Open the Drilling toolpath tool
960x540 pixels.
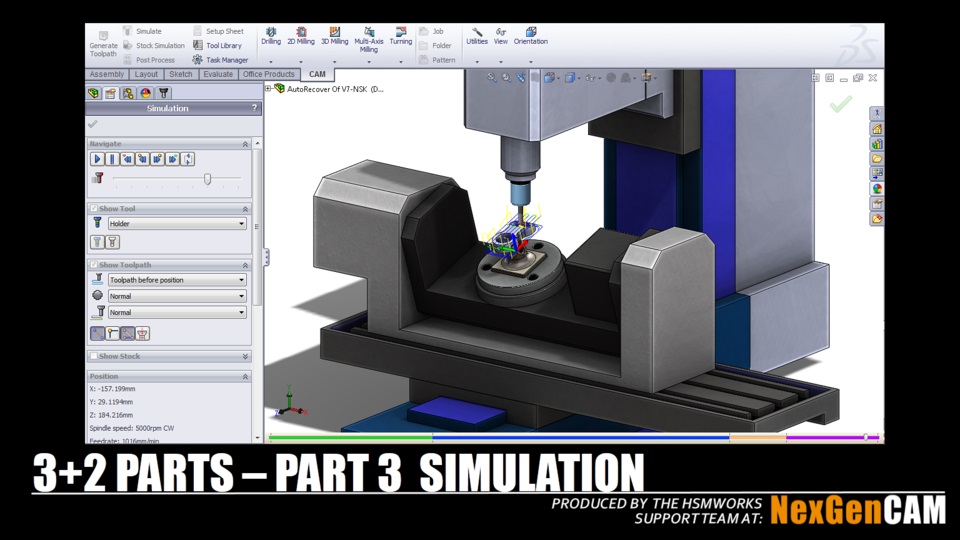pyautogui.click(x=271, y=36)
